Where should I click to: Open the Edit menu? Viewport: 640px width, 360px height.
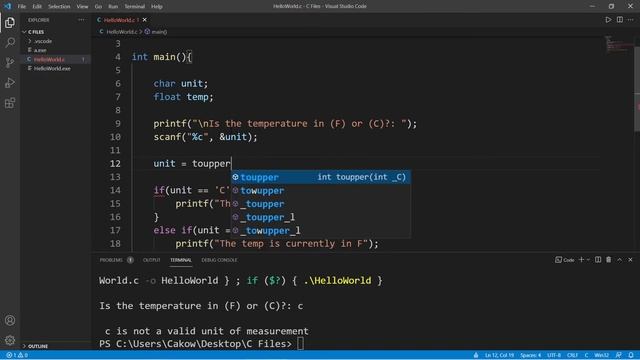[37, 7]
